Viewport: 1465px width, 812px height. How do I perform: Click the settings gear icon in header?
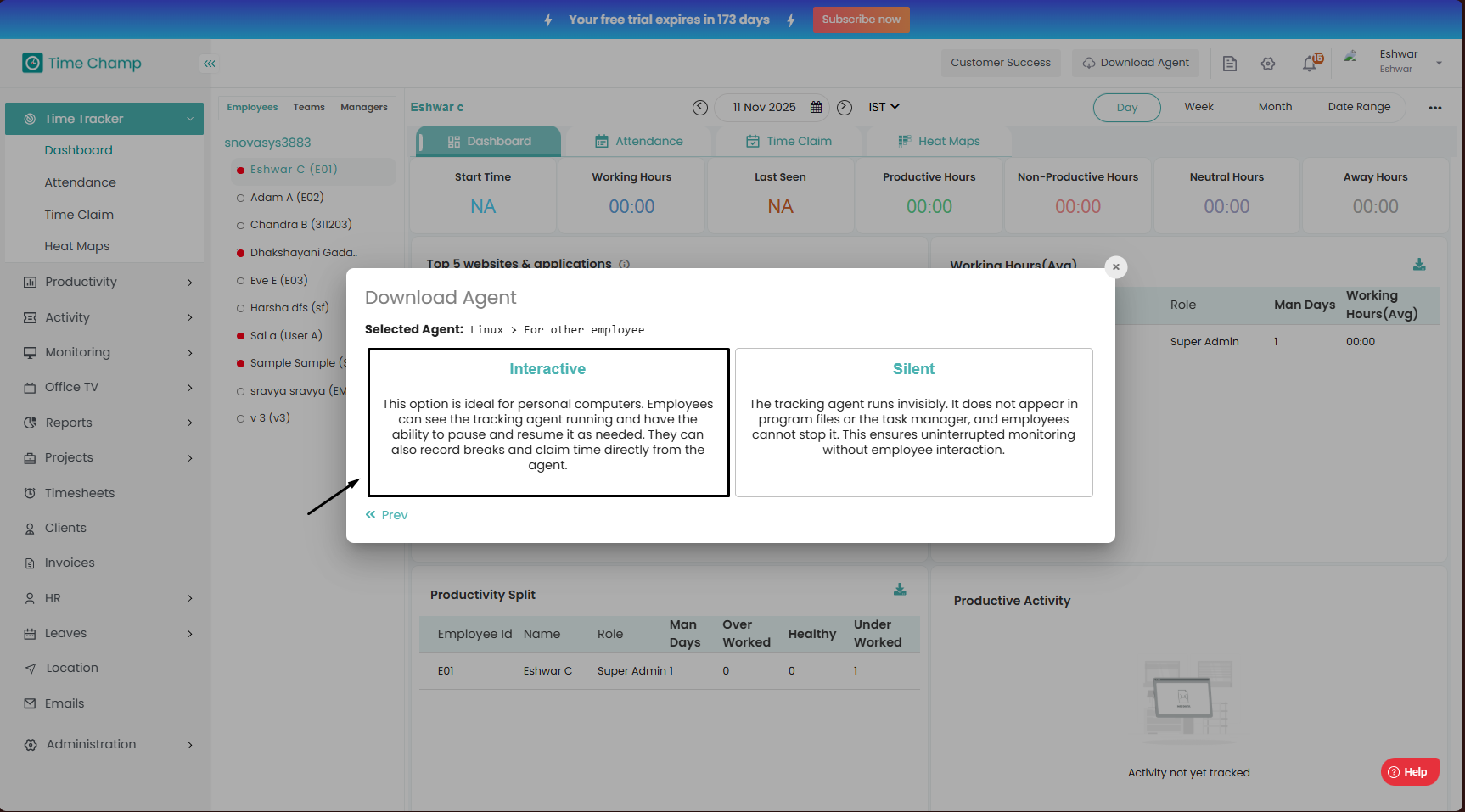pyautogui.click(x=1268, y=64)
